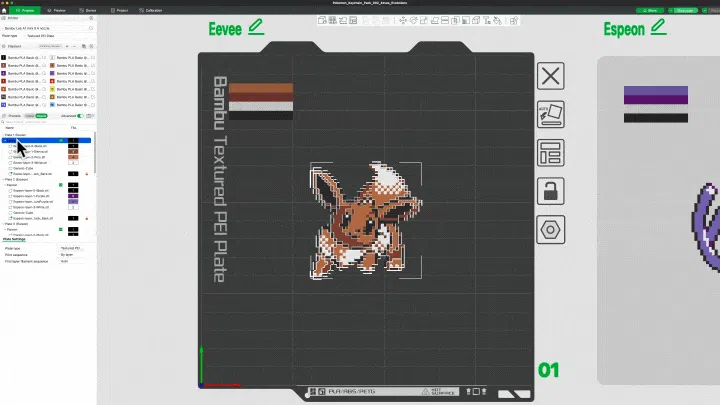
Task: Collapse the Plate 1 tree node
Action: click(x=3, y=135)
